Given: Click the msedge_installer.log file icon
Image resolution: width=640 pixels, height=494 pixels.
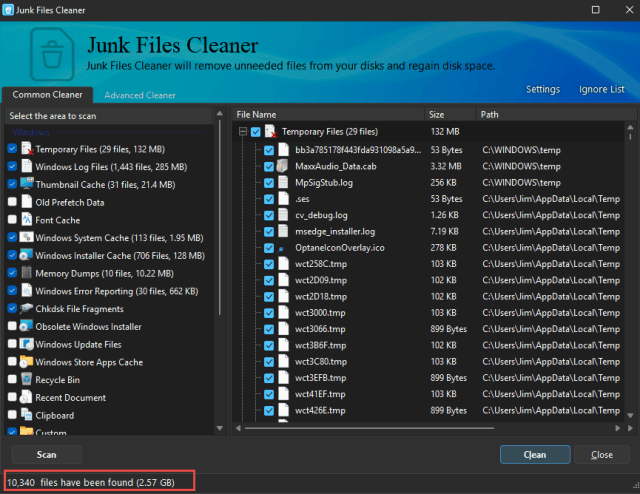Looking at the screenshot, I should (283, 231).
